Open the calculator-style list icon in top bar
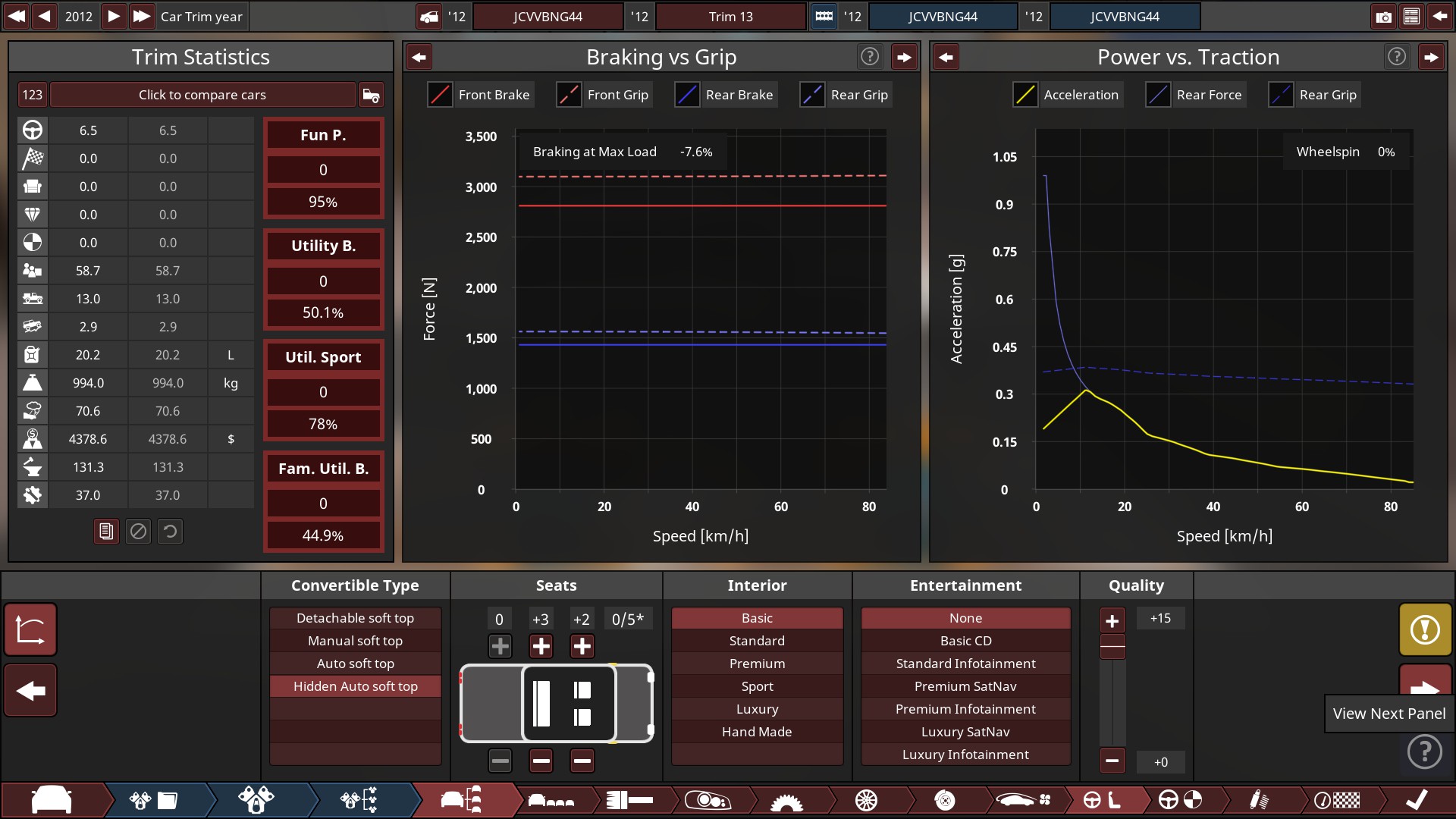 [1410, 17]
